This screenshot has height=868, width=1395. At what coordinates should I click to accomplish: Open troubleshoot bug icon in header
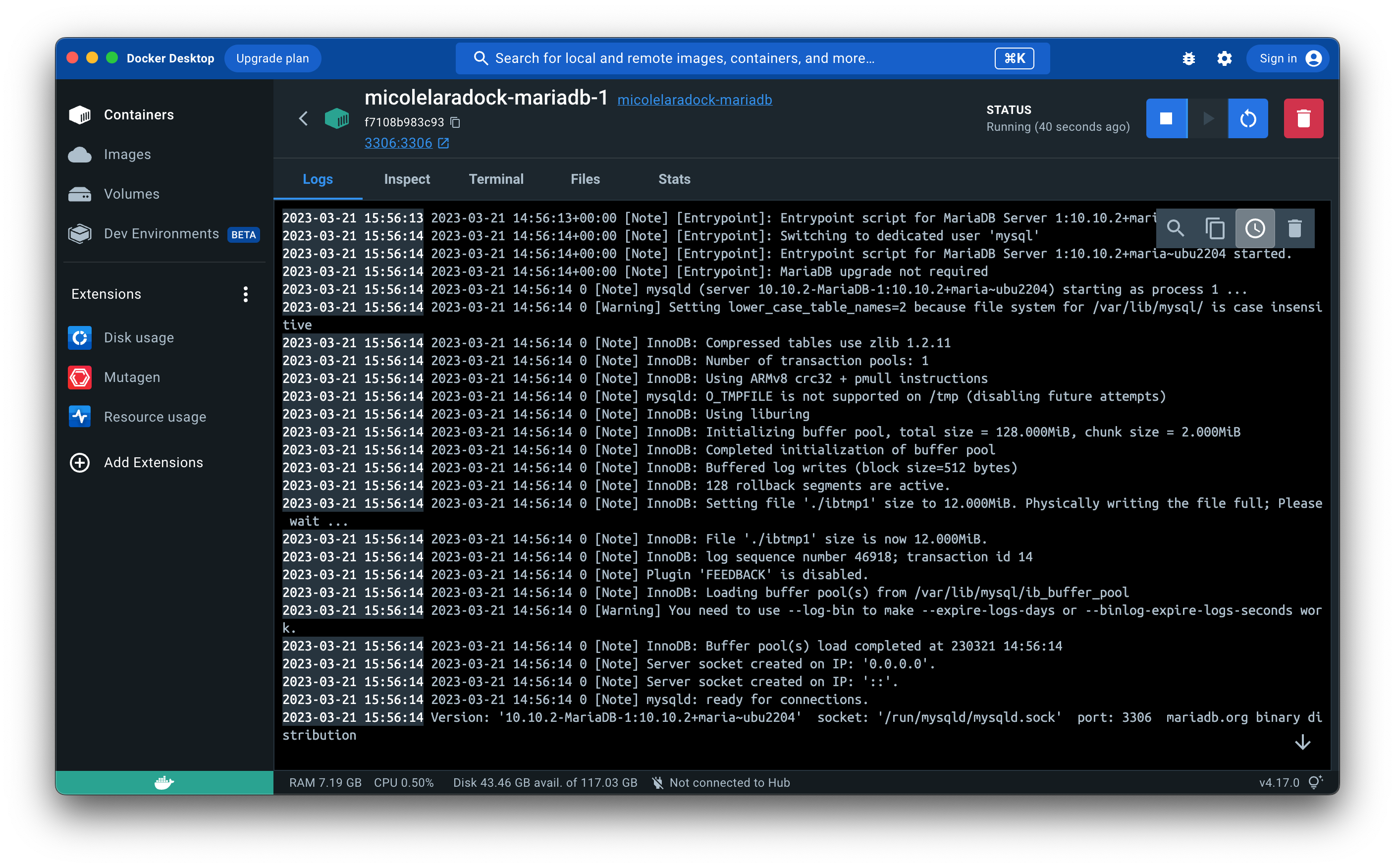tap(1189, 58)
